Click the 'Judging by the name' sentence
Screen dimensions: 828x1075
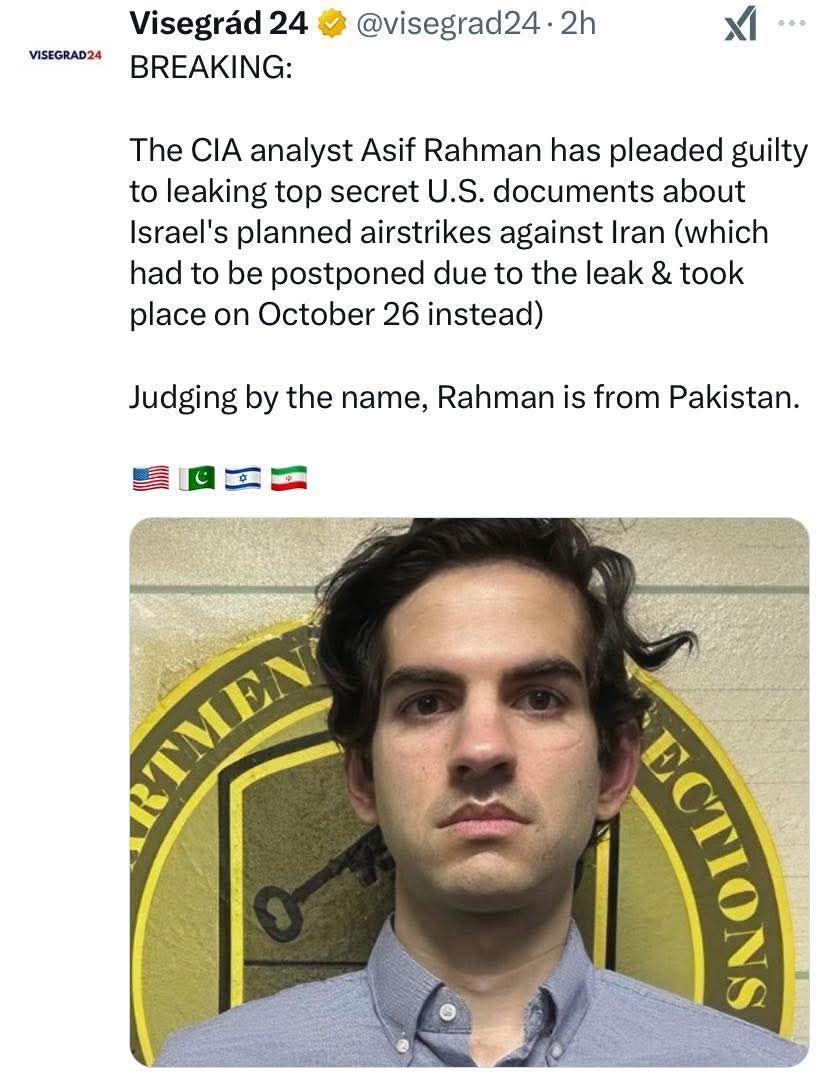click(x=279, y=398)
